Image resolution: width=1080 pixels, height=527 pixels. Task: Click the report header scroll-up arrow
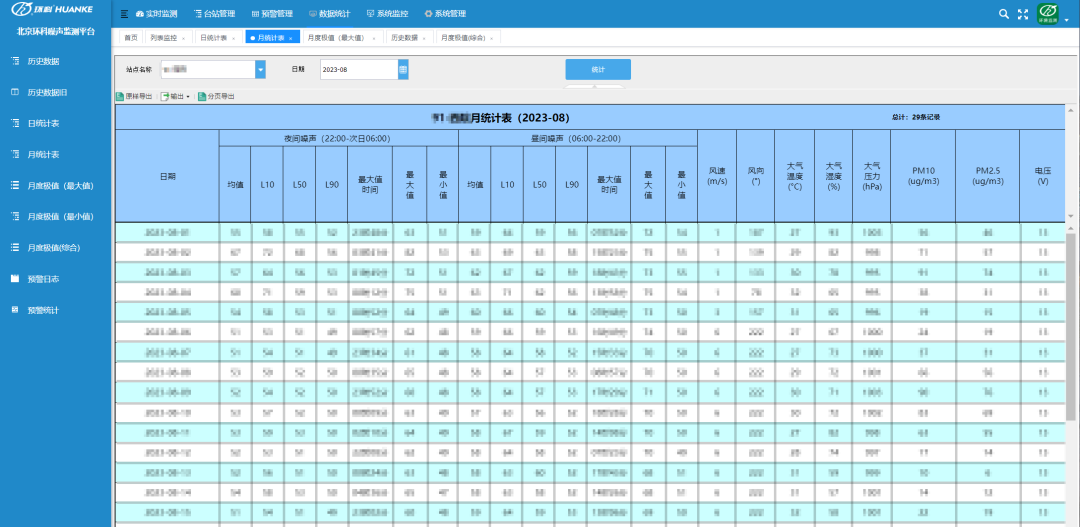1070,110
